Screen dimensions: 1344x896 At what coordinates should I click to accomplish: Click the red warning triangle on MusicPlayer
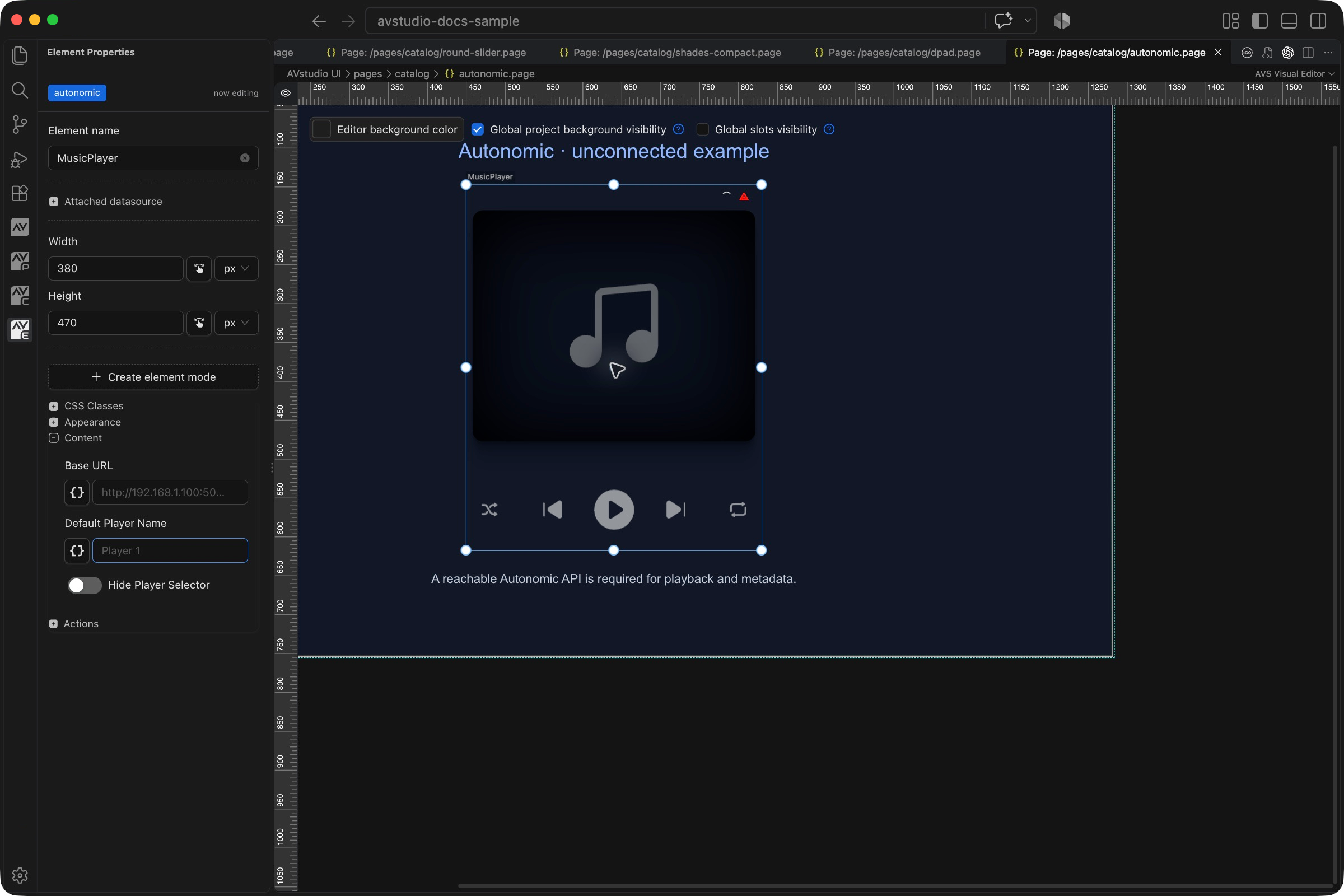coord(744,197)
